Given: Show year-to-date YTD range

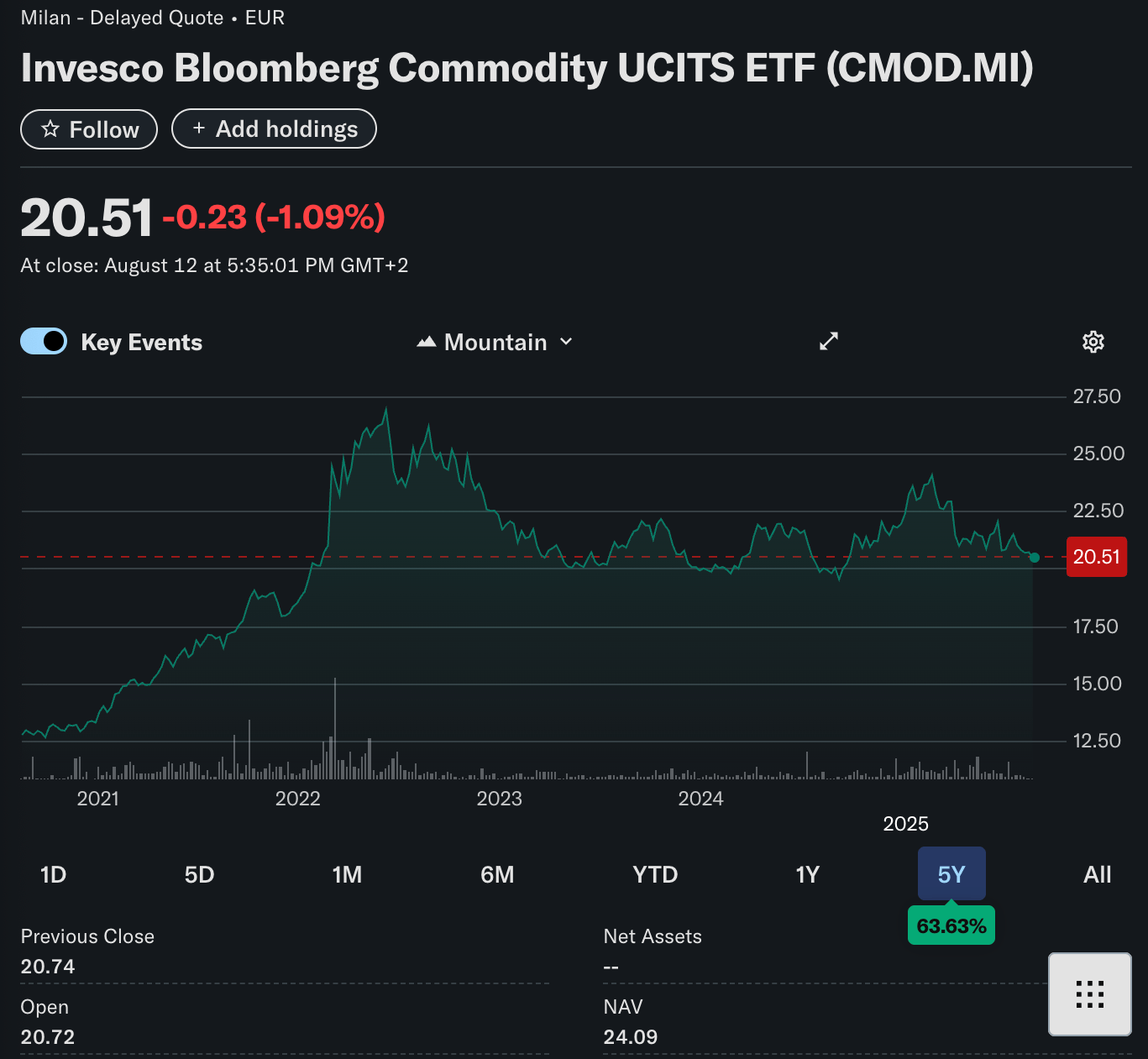Looking at the screenshot, I should [655, 874].
